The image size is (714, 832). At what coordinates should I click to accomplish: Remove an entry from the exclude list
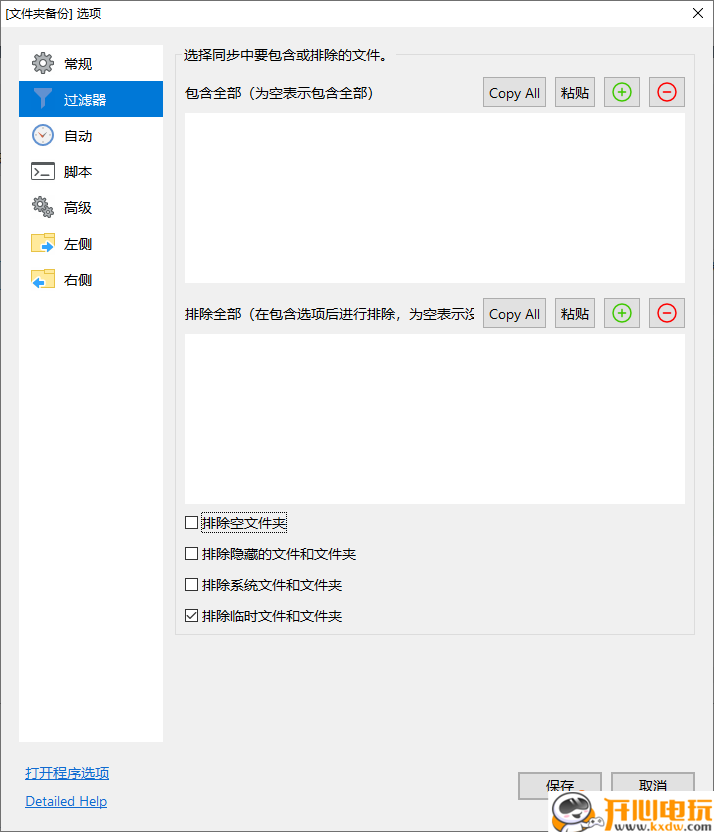[x=667, y=313]
